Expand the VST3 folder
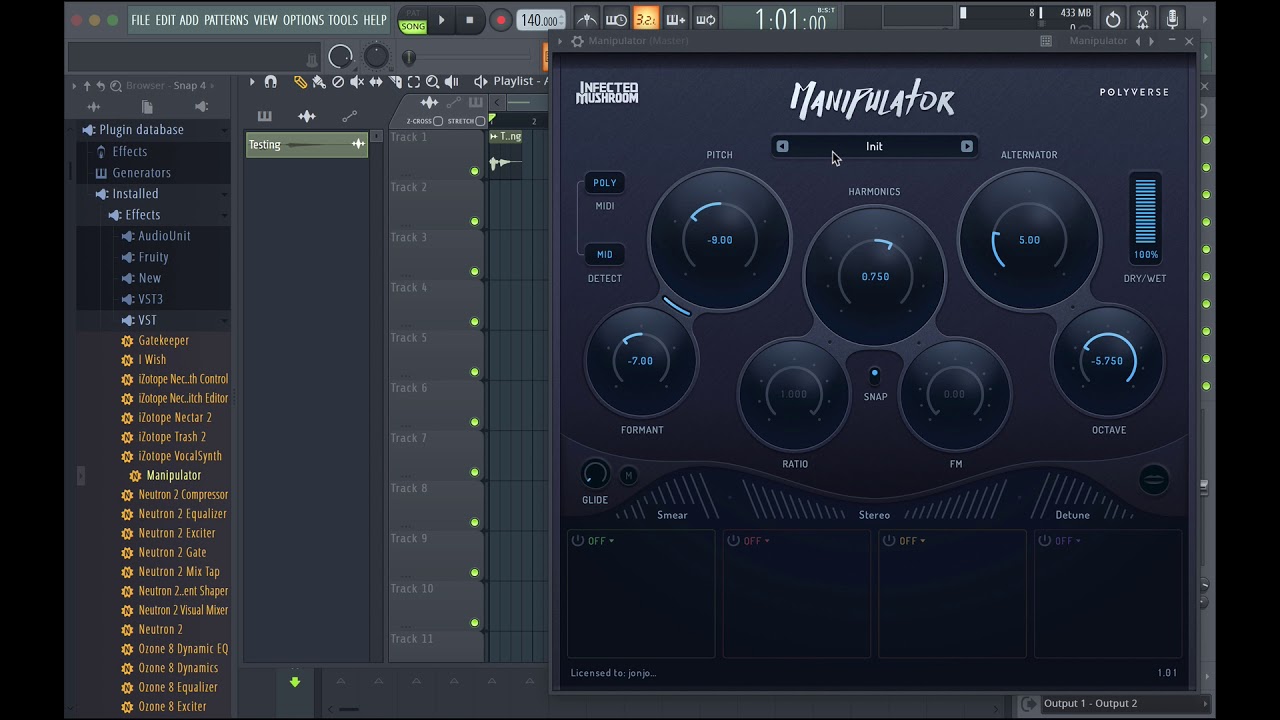 [x=150, y=299]
